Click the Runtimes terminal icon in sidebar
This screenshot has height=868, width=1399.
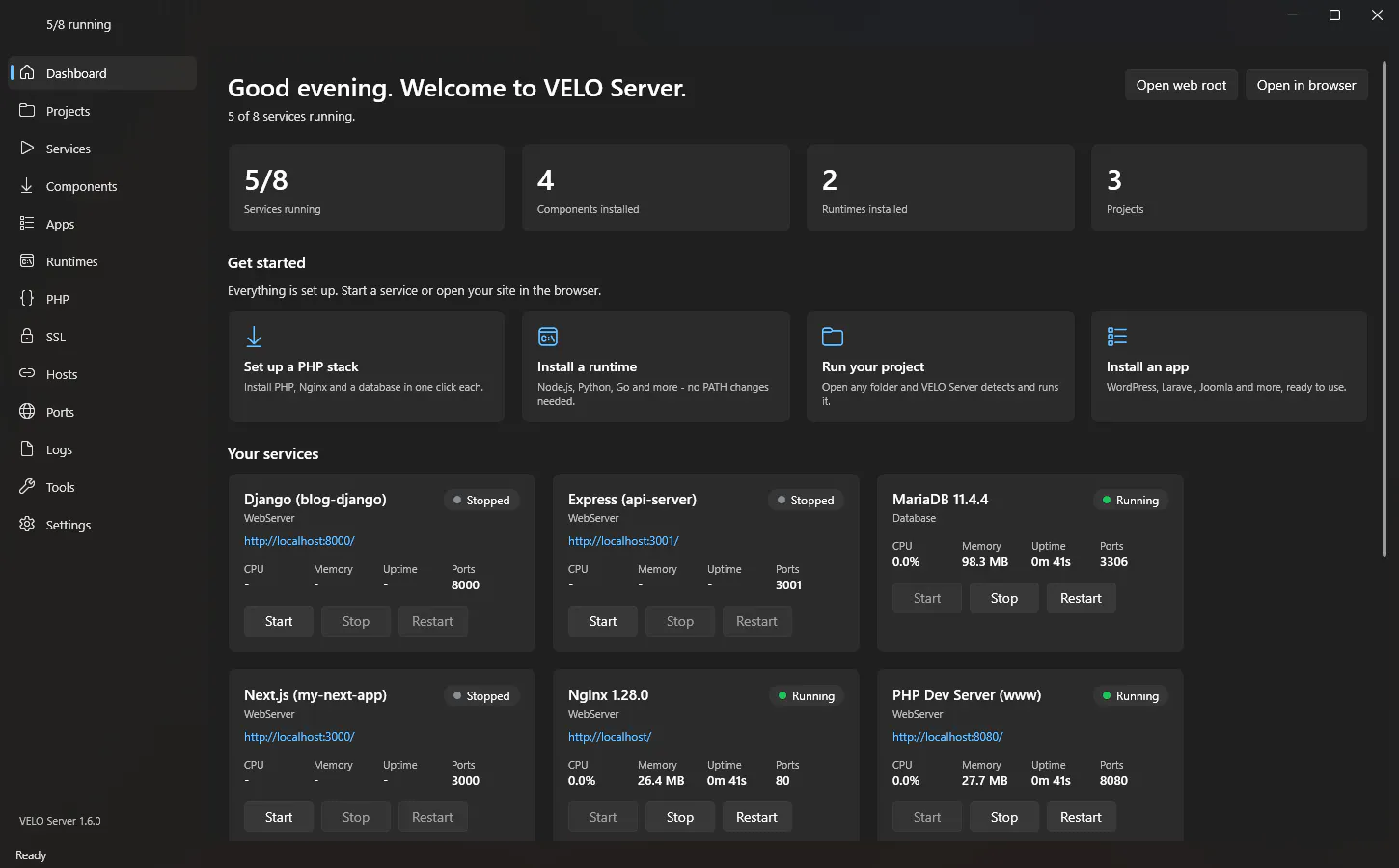[x=27, y=261]
